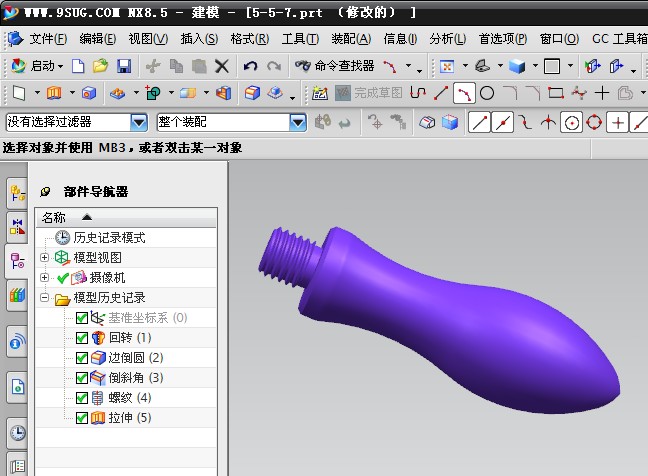Image resolution: width=648 pixels, height=476 pixels.
Task: Open the 文件(F) menu
Action: coord(48,39)
